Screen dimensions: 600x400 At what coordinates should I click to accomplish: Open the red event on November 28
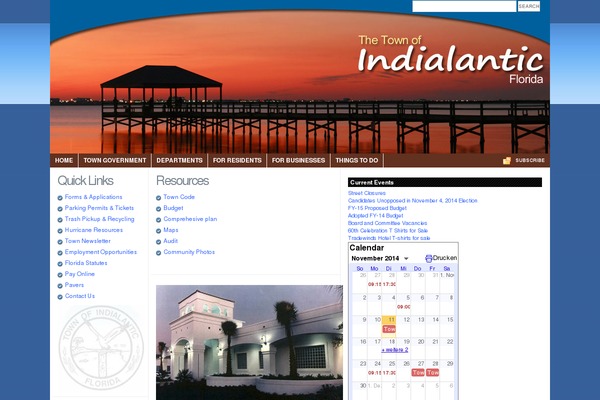[433, 372]
